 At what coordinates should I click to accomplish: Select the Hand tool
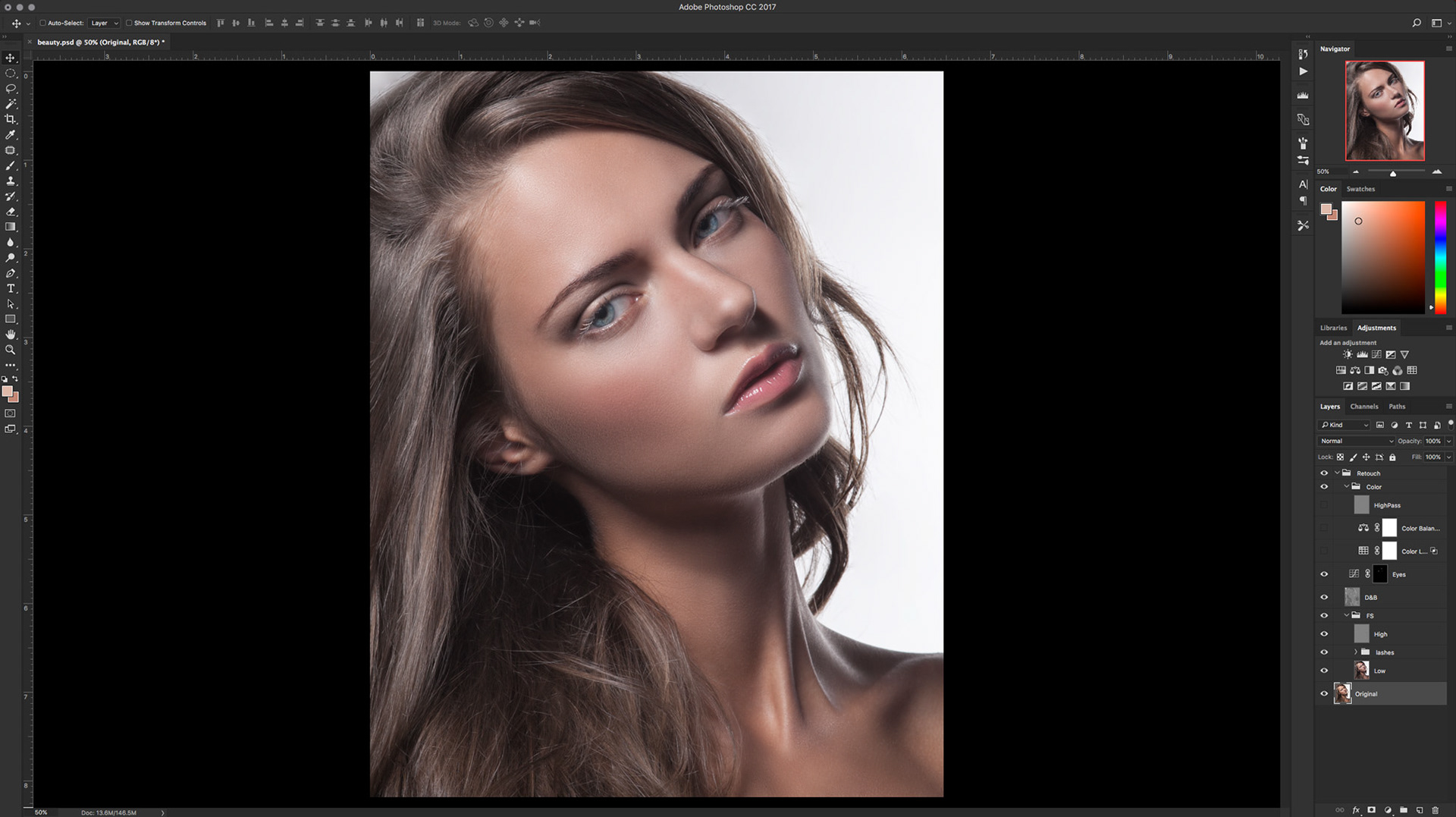[x=11, y=335]
